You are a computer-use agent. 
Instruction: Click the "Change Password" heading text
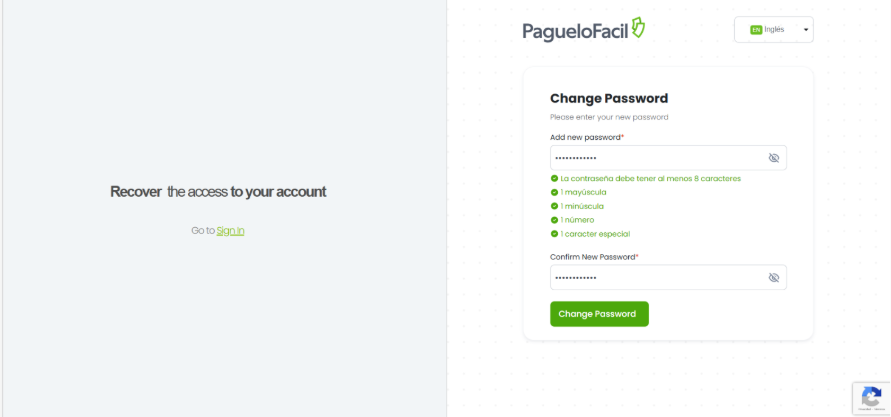click(x=609, y=98)
